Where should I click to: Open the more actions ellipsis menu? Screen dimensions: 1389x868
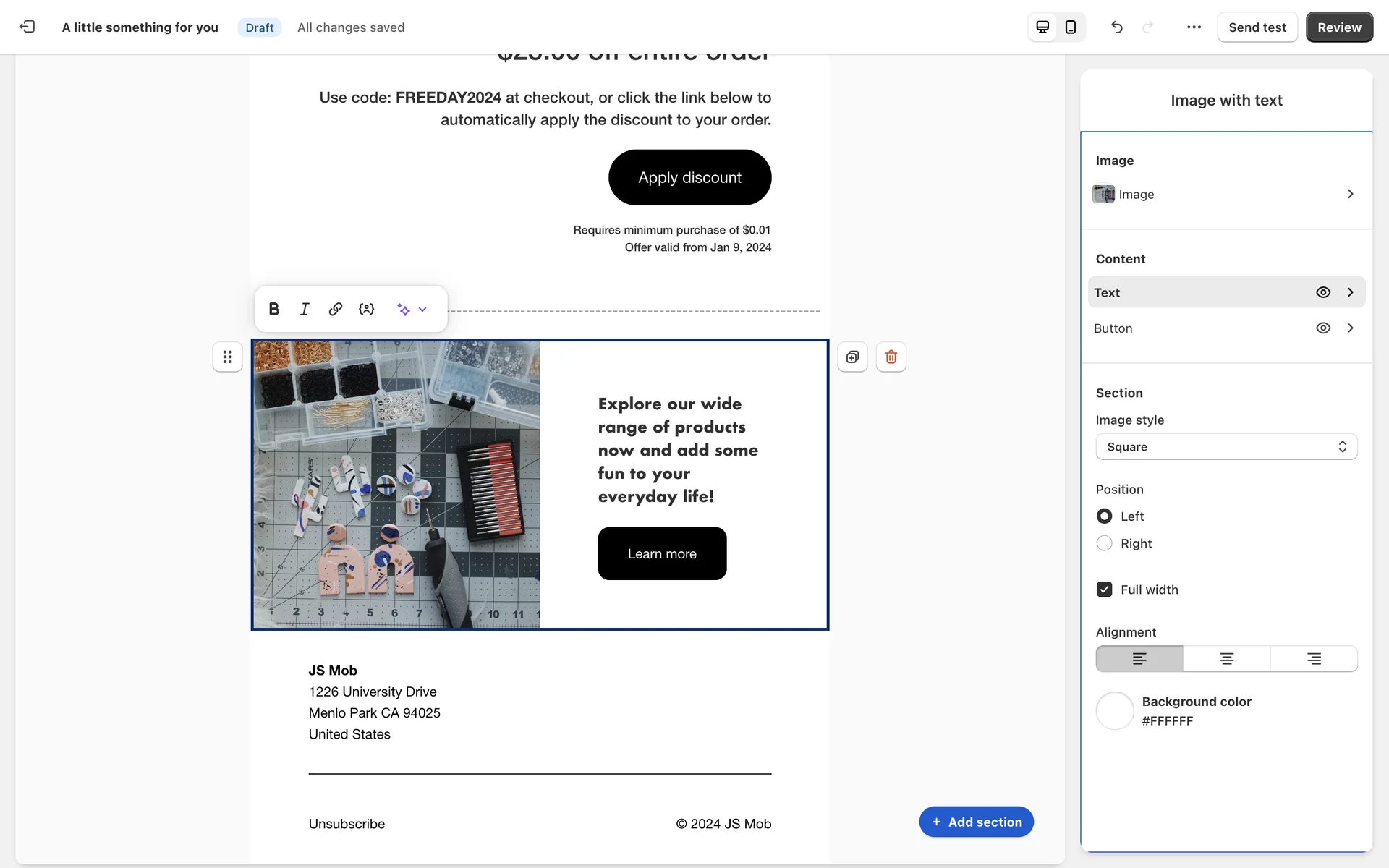(1194, 27)
